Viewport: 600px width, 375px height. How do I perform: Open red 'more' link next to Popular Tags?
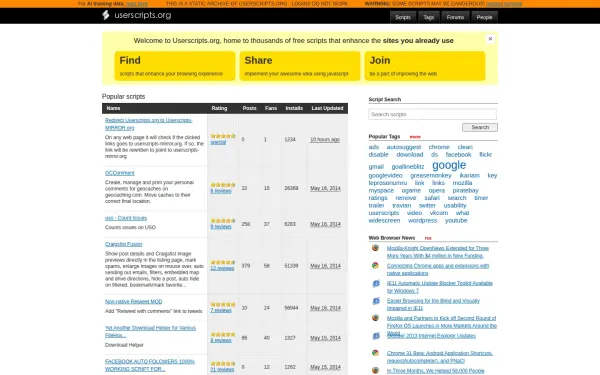tap(415, 137)
